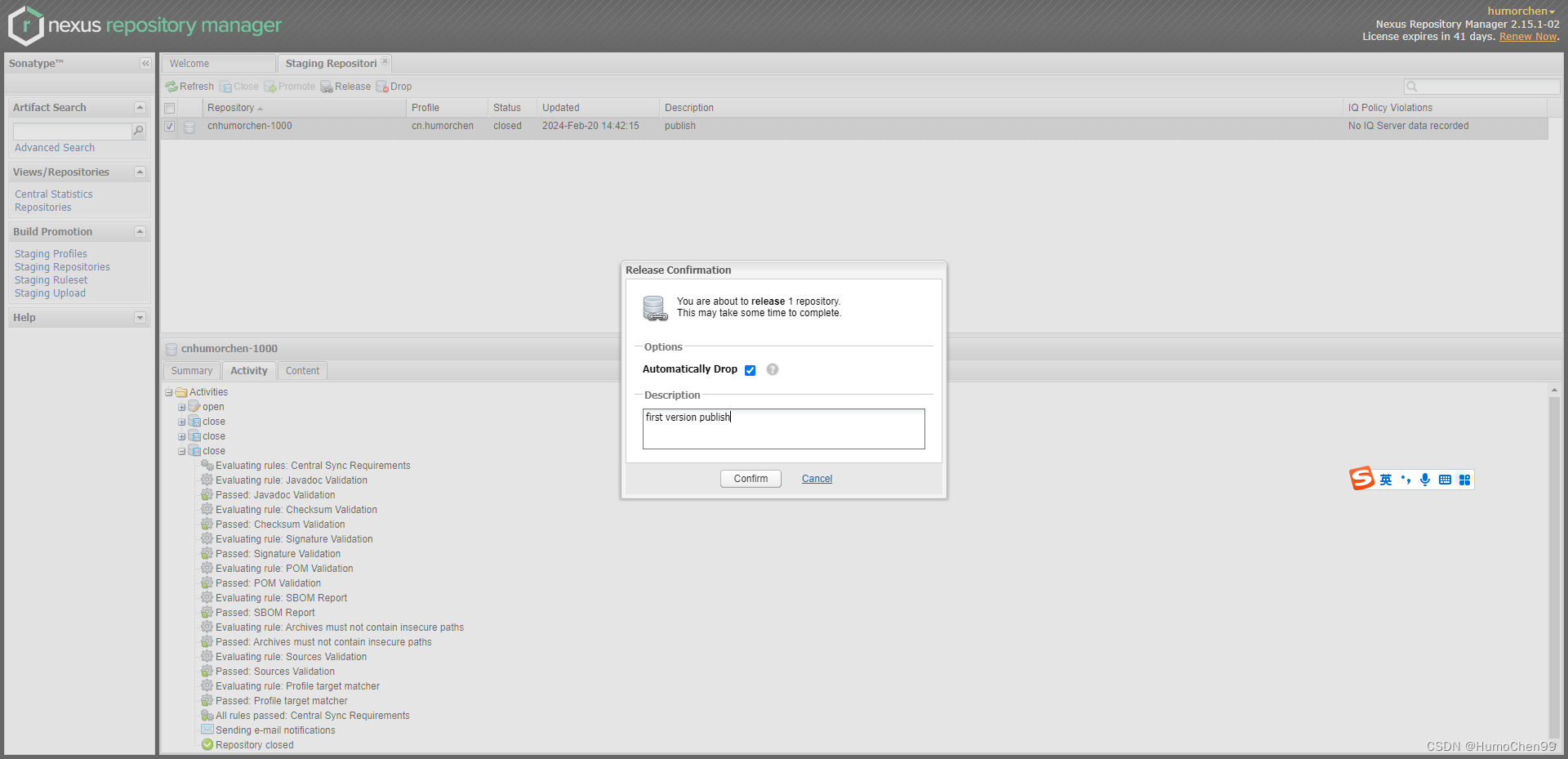Open Staging Ruleset link
Viewport: 1568px width, 759px height.
51,280
